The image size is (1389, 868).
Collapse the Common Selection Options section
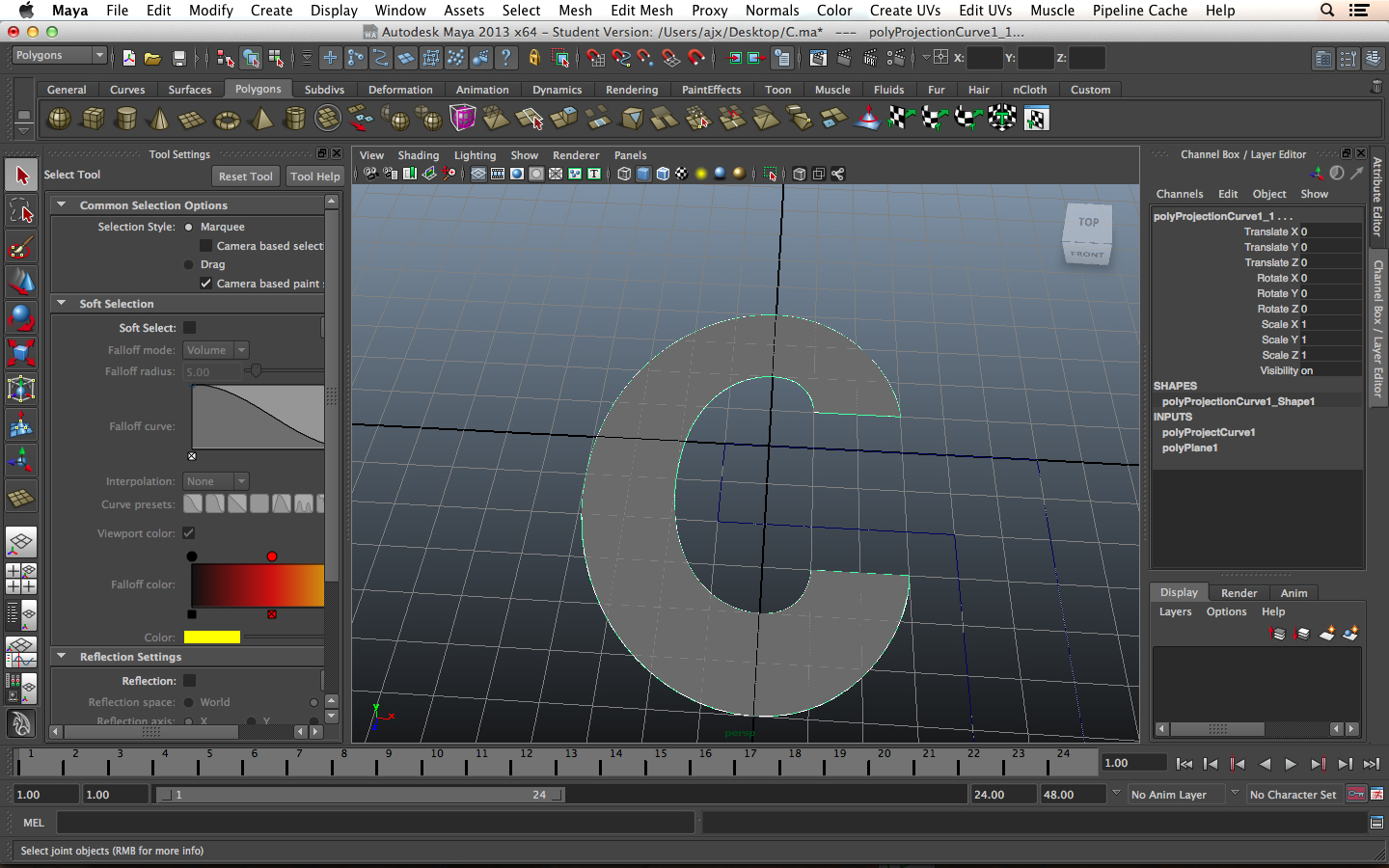pos(62,204)
